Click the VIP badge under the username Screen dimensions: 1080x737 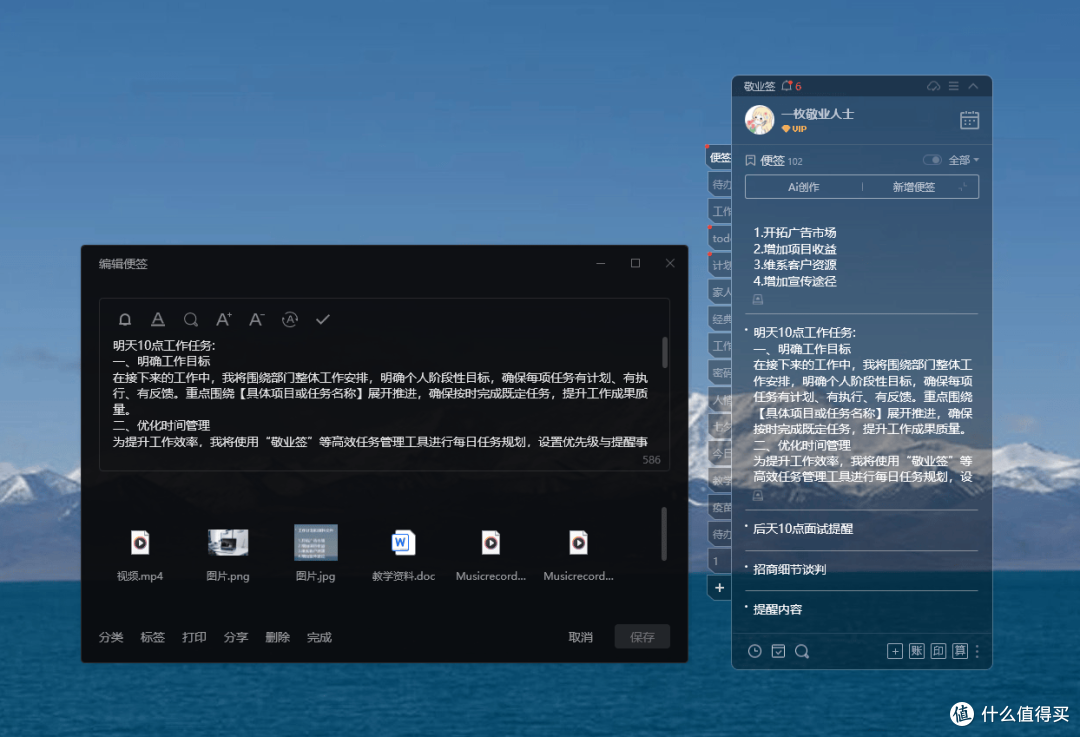click(794, 129)
